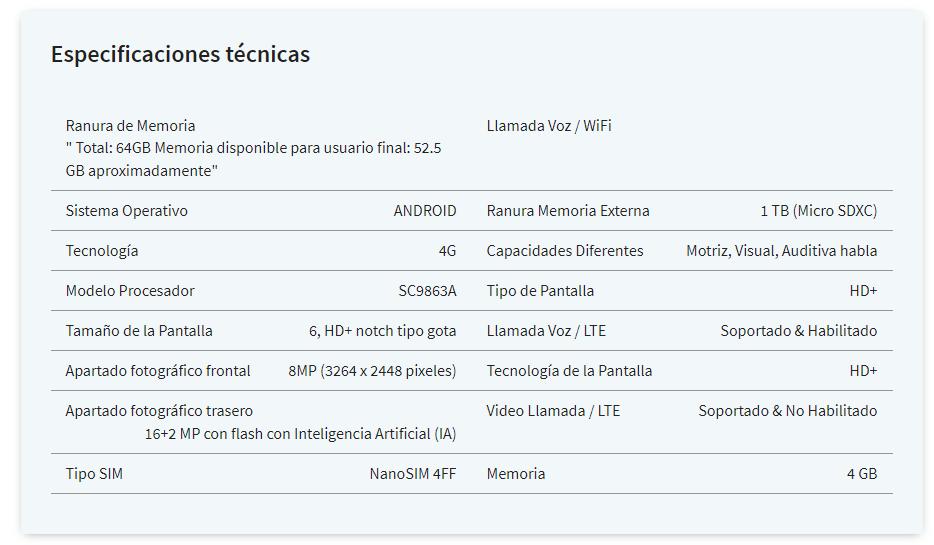Click the Sistema Operativo row label
Screen dimensions: 934x545
point(126,211)
